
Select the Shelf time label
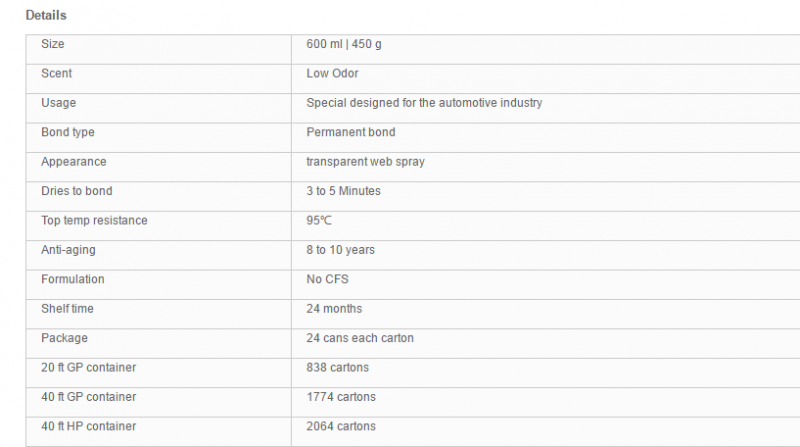[67, 309]
